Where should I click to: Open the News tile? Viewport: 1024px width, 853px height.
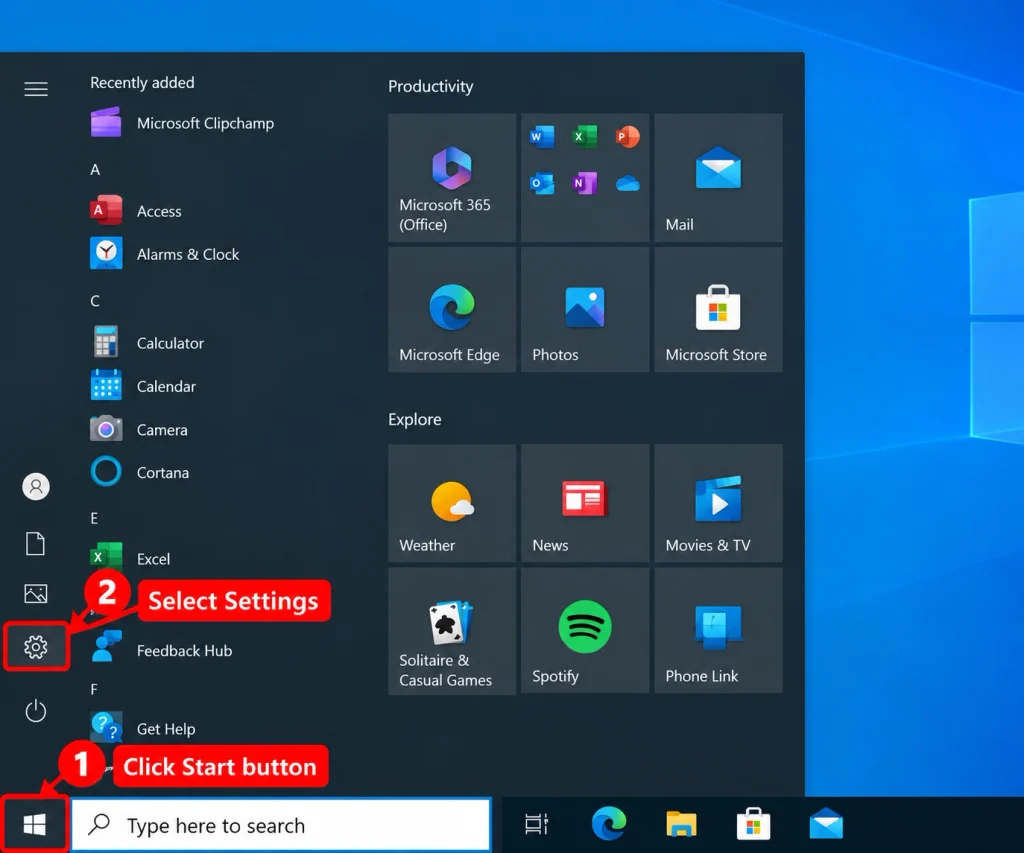click(x=585, y=503)
